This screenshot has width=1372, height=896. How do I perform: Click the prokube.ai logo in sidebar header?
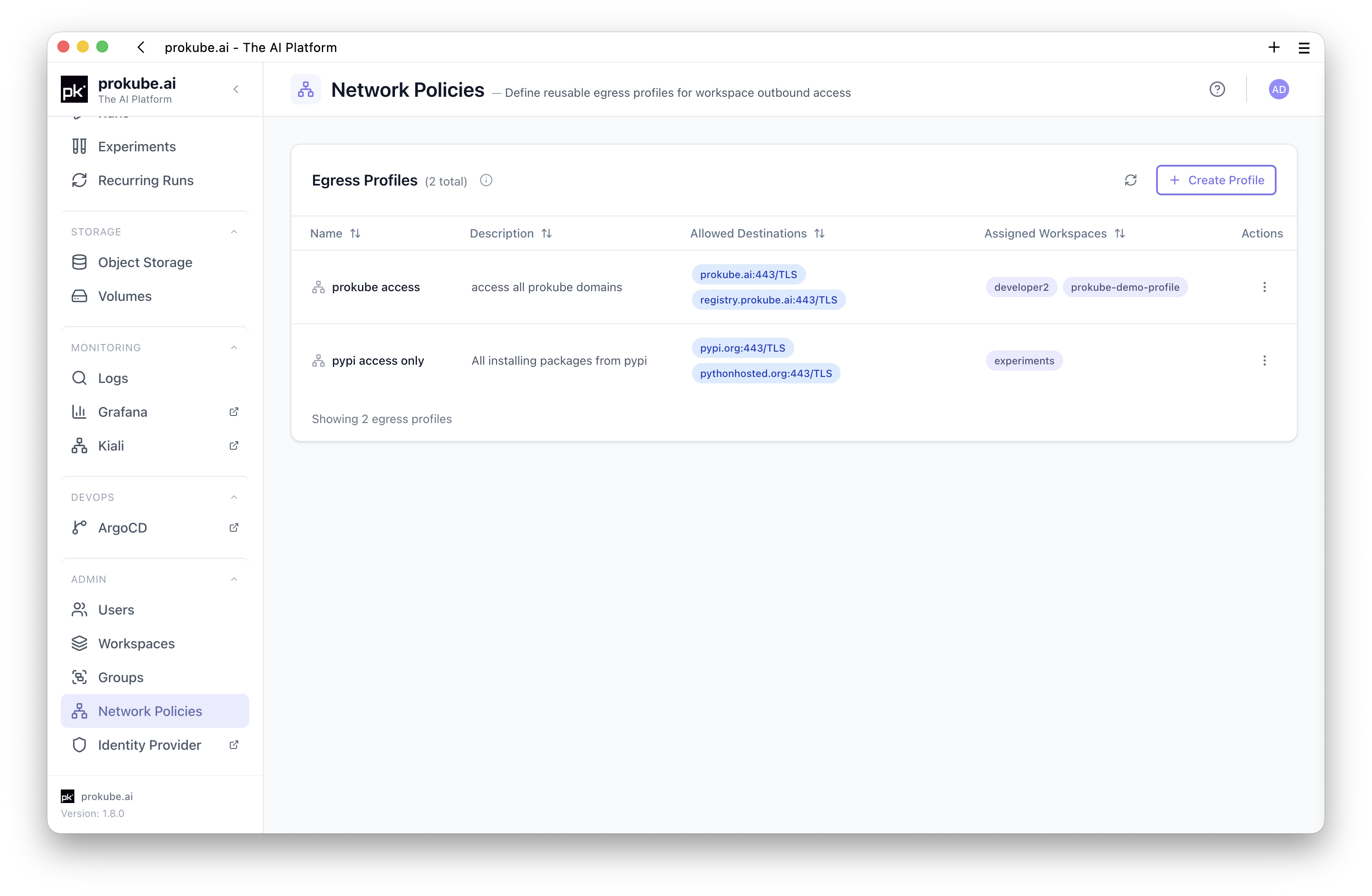tap(74, 90)
